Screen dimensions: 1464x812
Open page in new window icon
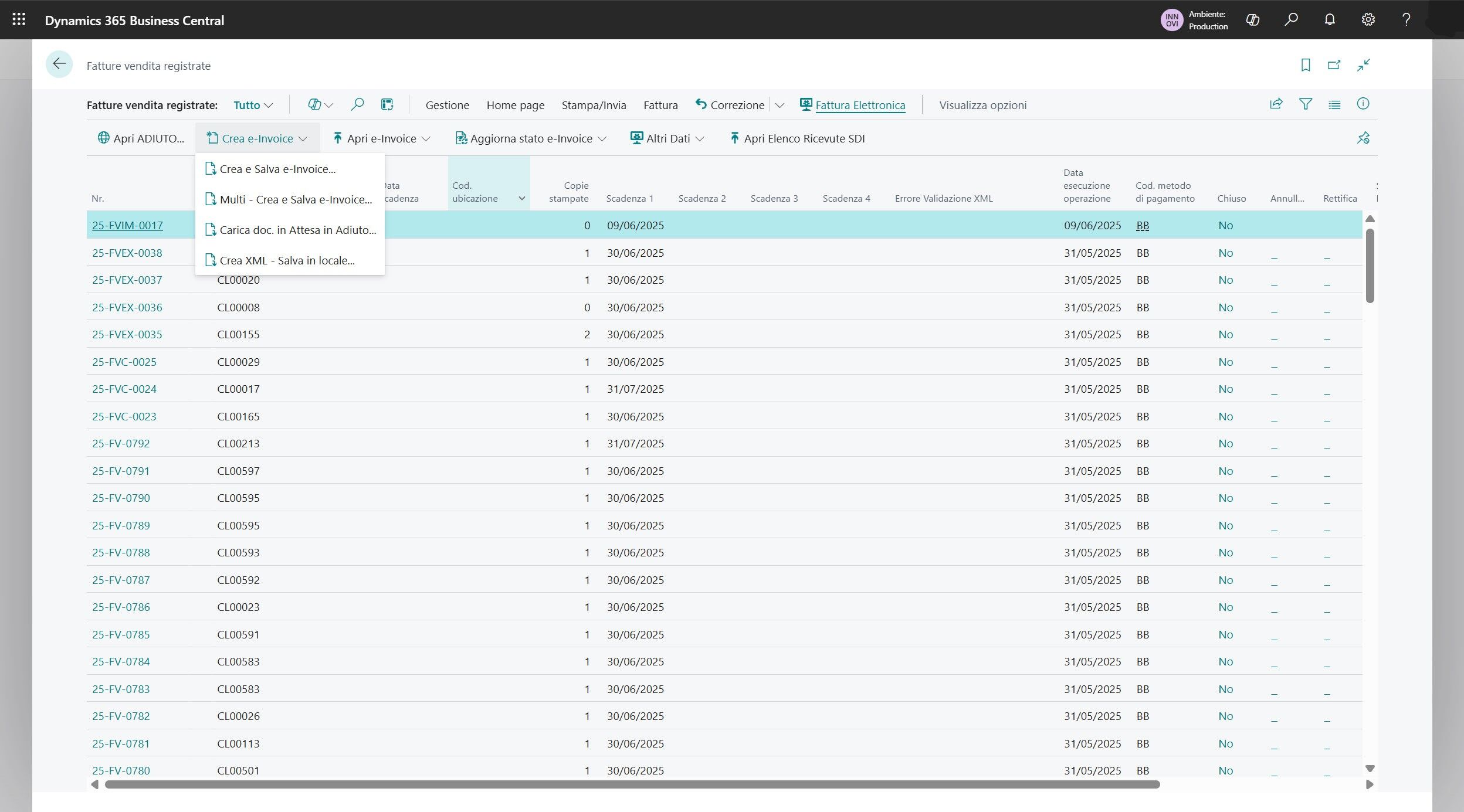pos(1334,65)
